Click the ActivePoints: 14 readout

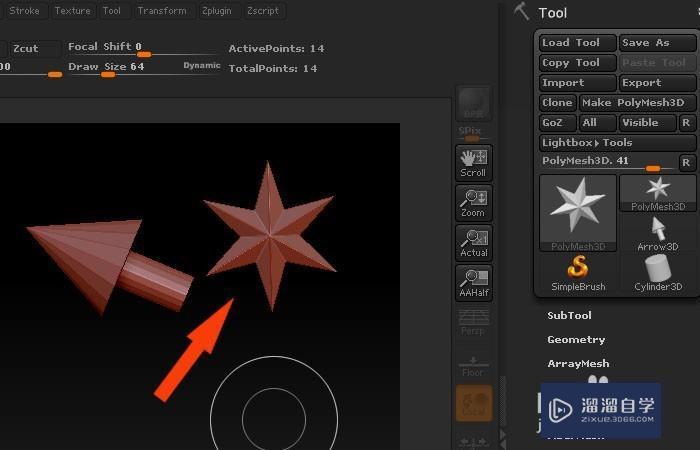276,49
